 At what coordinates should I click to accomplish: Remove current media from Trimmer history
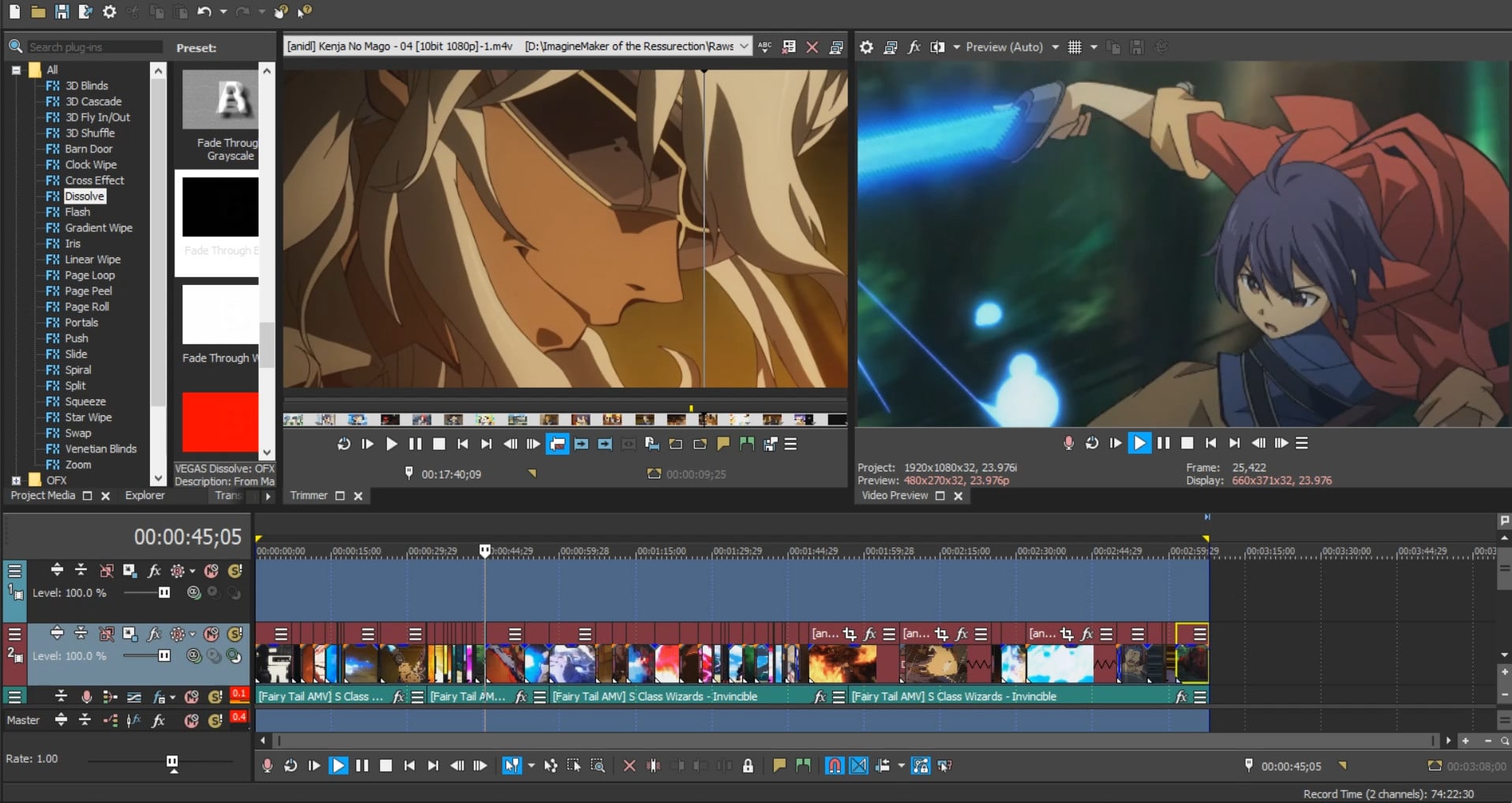812,47
